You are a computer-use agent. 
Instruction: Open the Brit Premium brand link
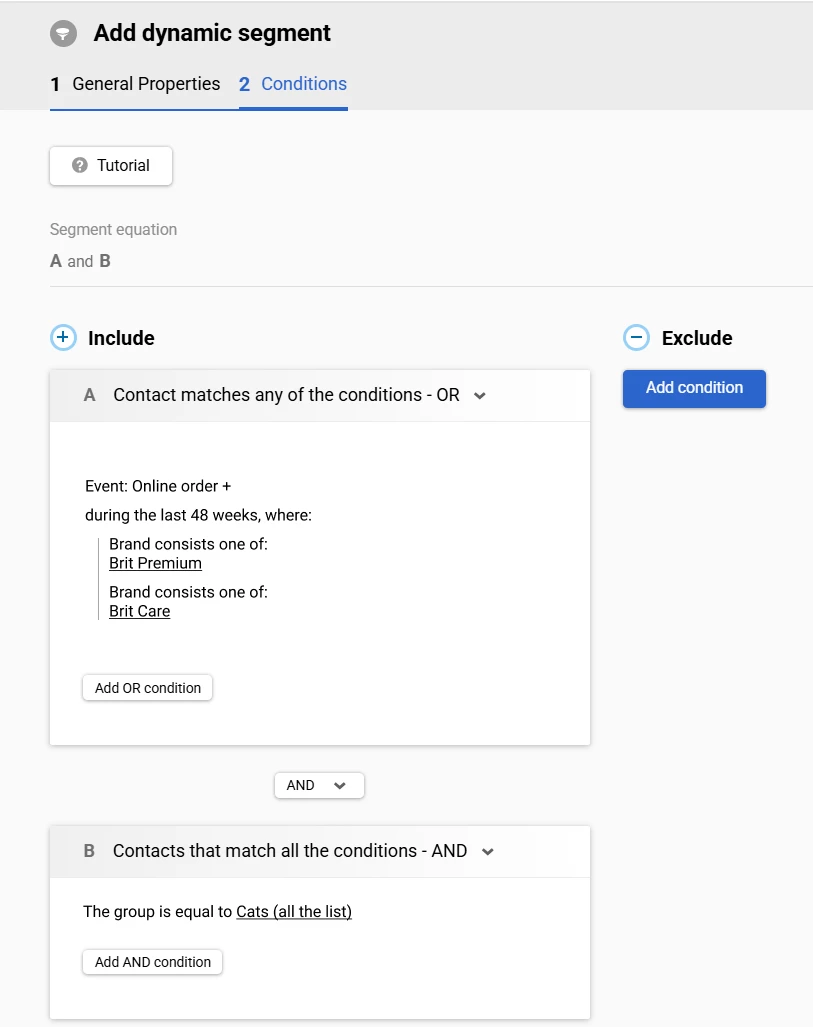point(155,563)
